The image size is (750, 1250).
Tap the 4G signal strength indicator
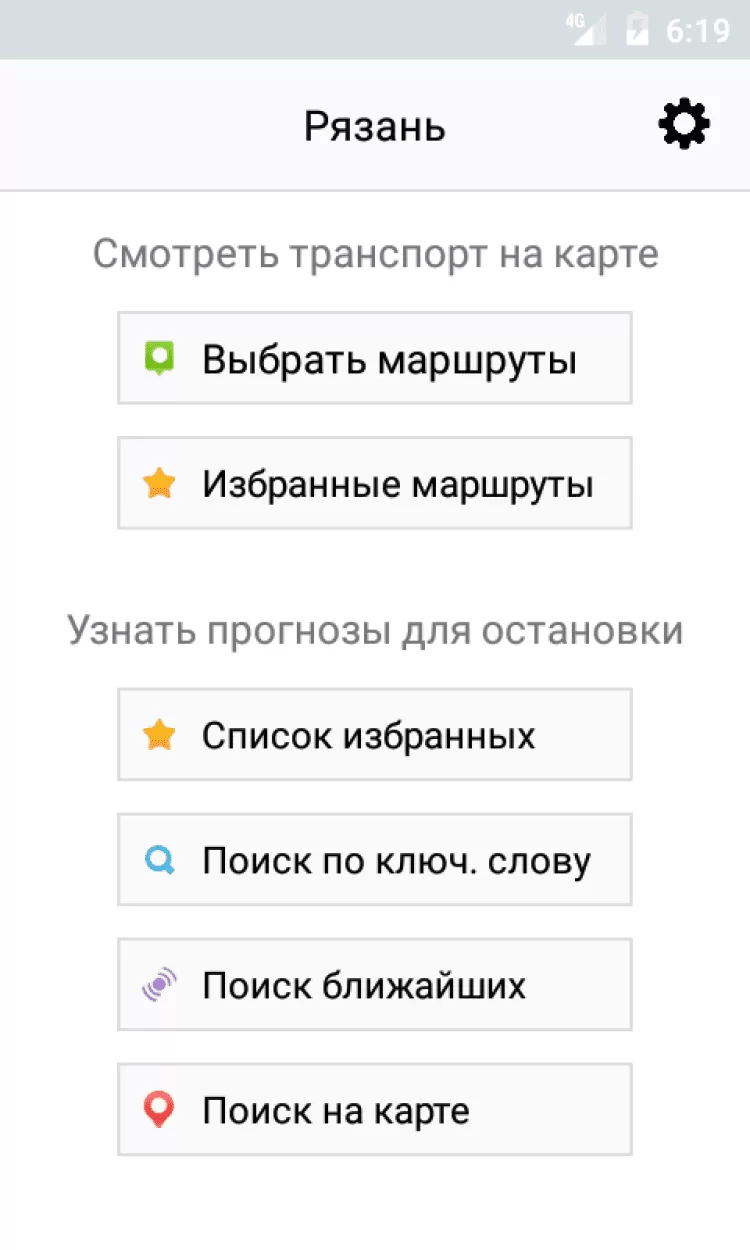pos(586,29)
